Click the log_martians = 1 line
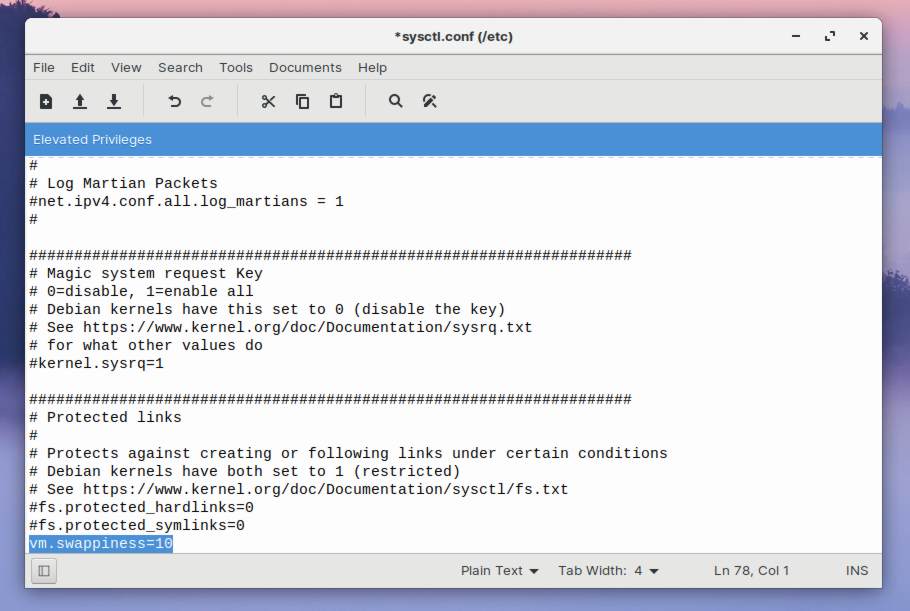Image resolution: width=910 pixels, height=611 pixels. 186,202
